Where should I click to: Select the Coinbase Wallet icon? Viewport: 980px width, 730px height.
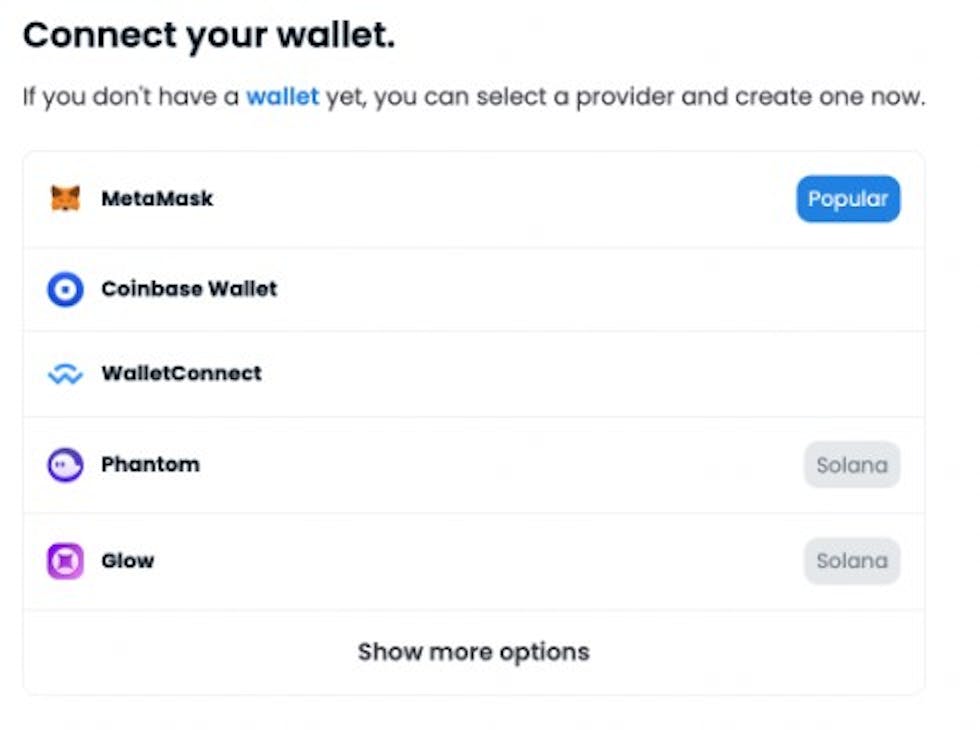64,289
